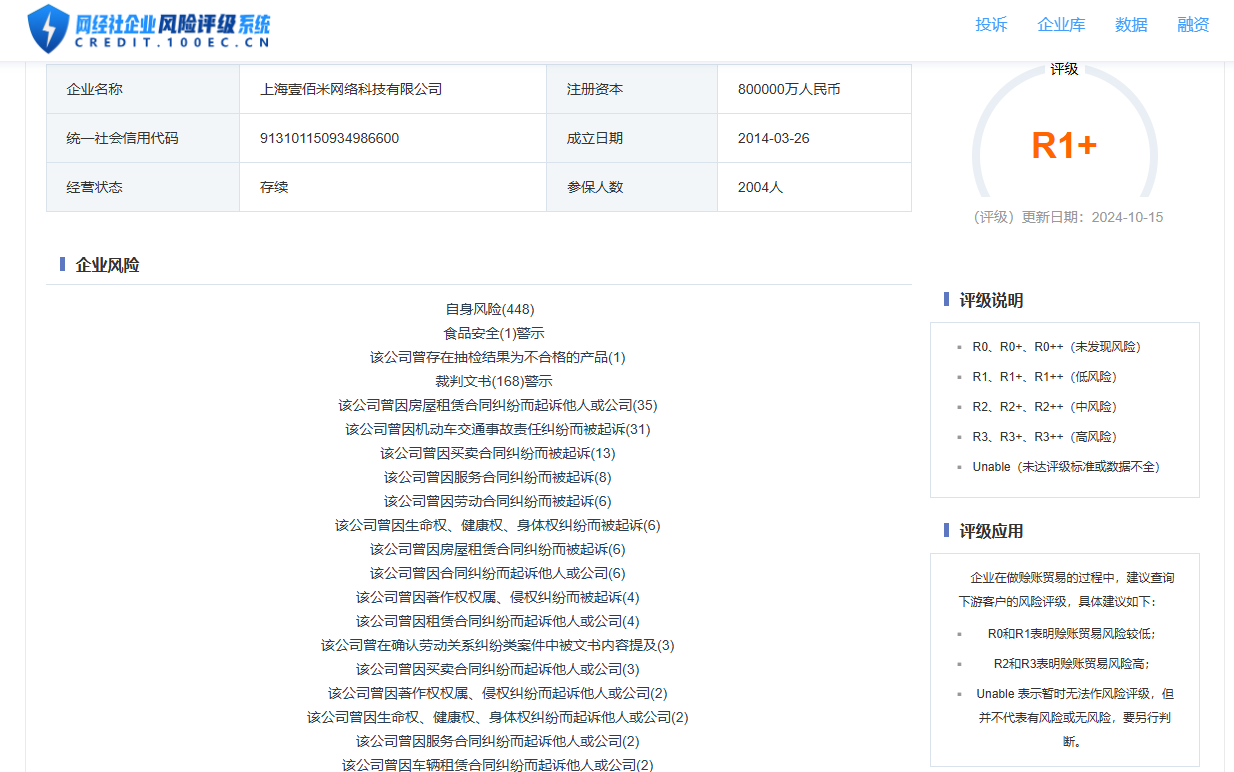Click 抽检结果为不合格的产品(1) entry
This screenshot has width=1234, height=772.
497,357
